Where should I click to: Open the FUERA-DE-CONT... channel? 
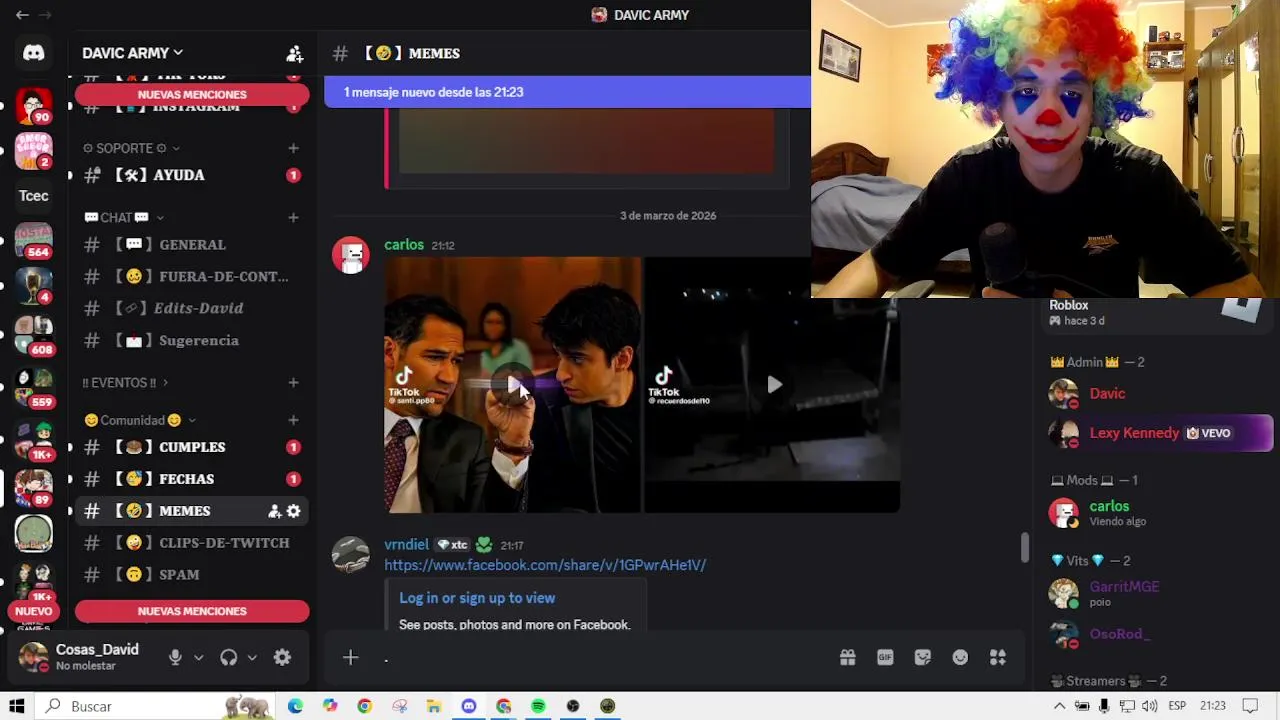coord(190,277)
